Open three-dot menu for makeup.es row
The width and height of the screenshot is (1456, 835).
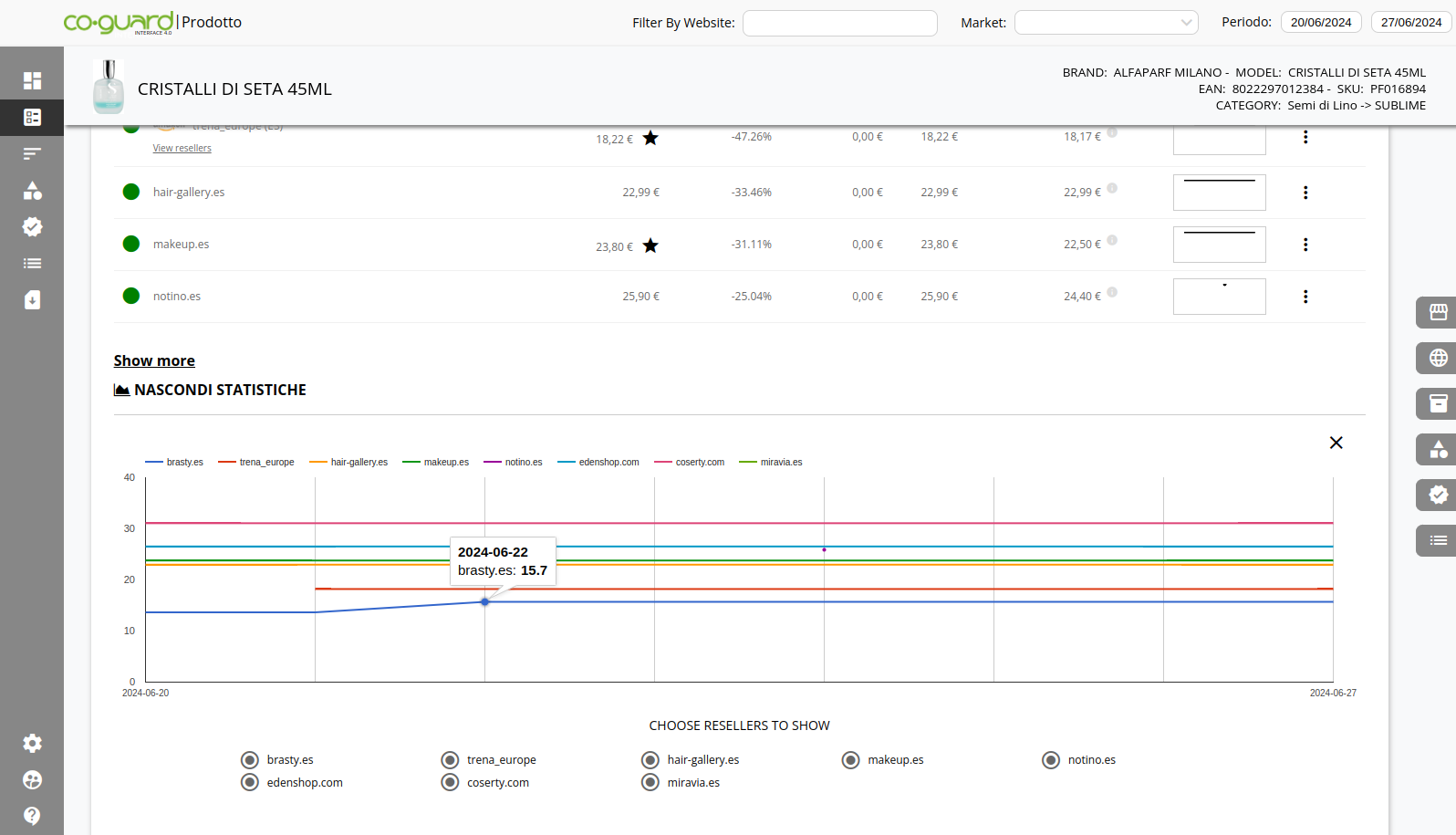pyautogui.click(x=1305, y=245)
